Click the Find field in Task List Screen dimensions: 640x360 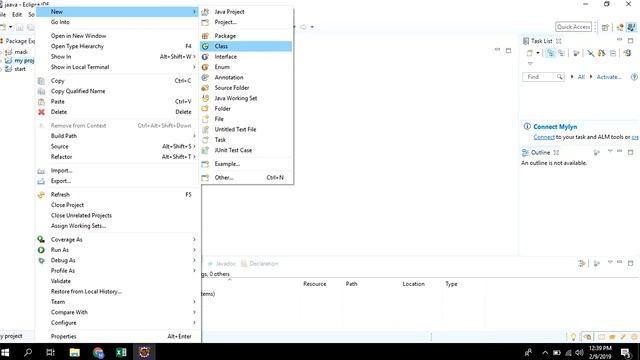pyautogui.click(x=543, y=77)
